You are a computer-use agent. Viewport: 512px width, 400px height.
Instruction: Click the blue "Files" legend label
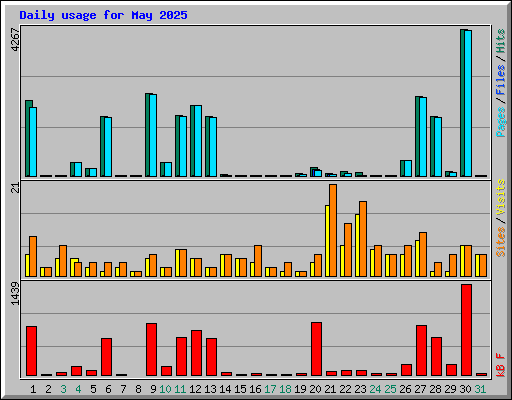tap(501, 80)
